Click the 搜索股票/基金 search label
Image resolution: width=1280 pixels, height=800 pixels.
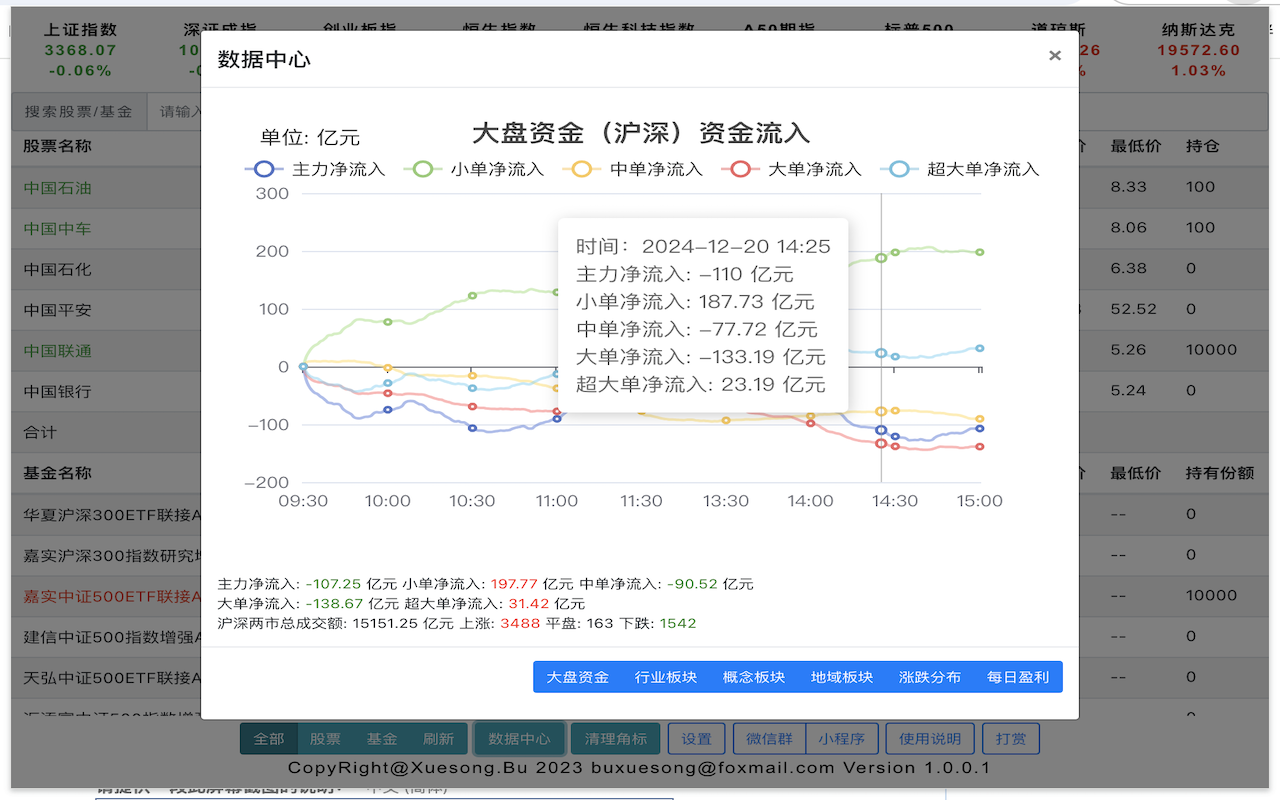79,111
